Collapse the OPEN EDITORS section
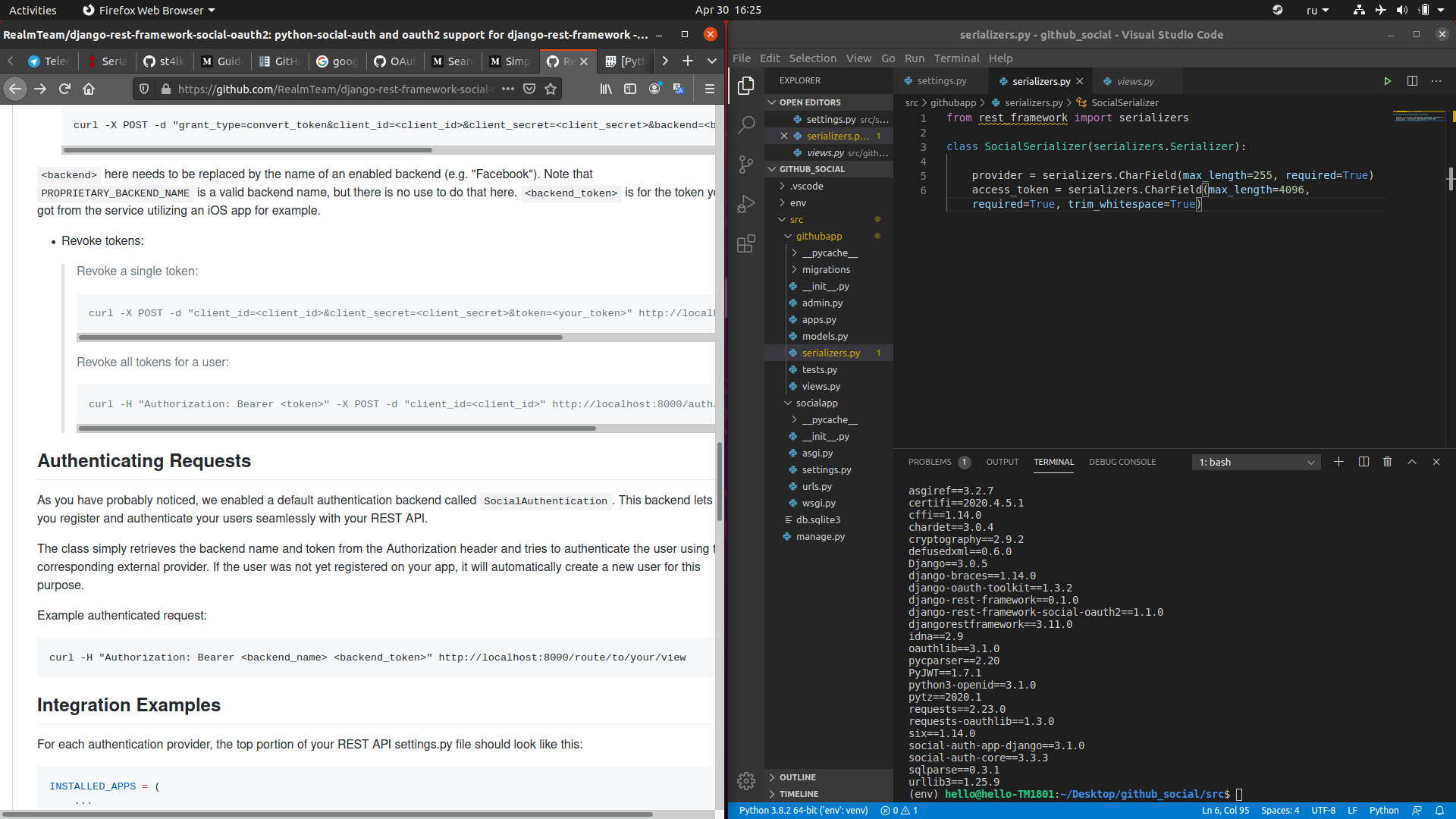The height and width of the screenshot is (819, 1456). pyautogui.click(x=828, y=102)
